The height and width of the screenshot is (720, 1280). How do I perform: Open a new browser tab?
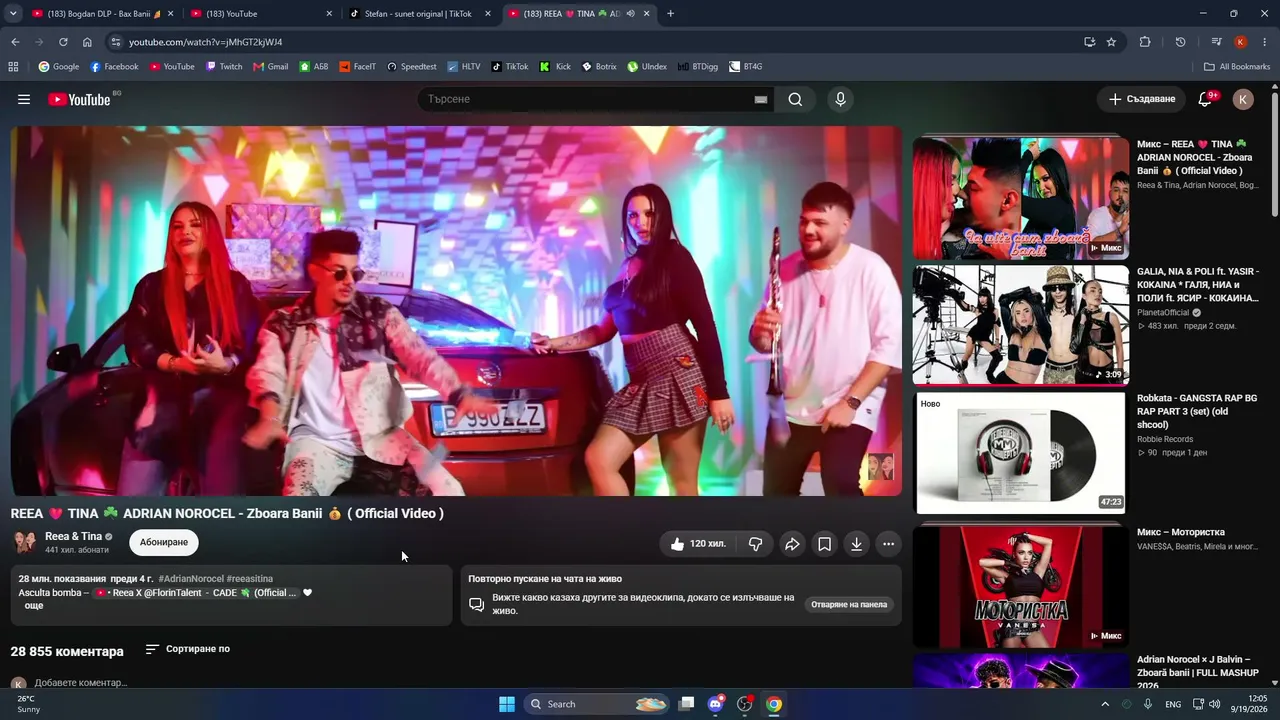pyautogui.click(x=670, y=14)
